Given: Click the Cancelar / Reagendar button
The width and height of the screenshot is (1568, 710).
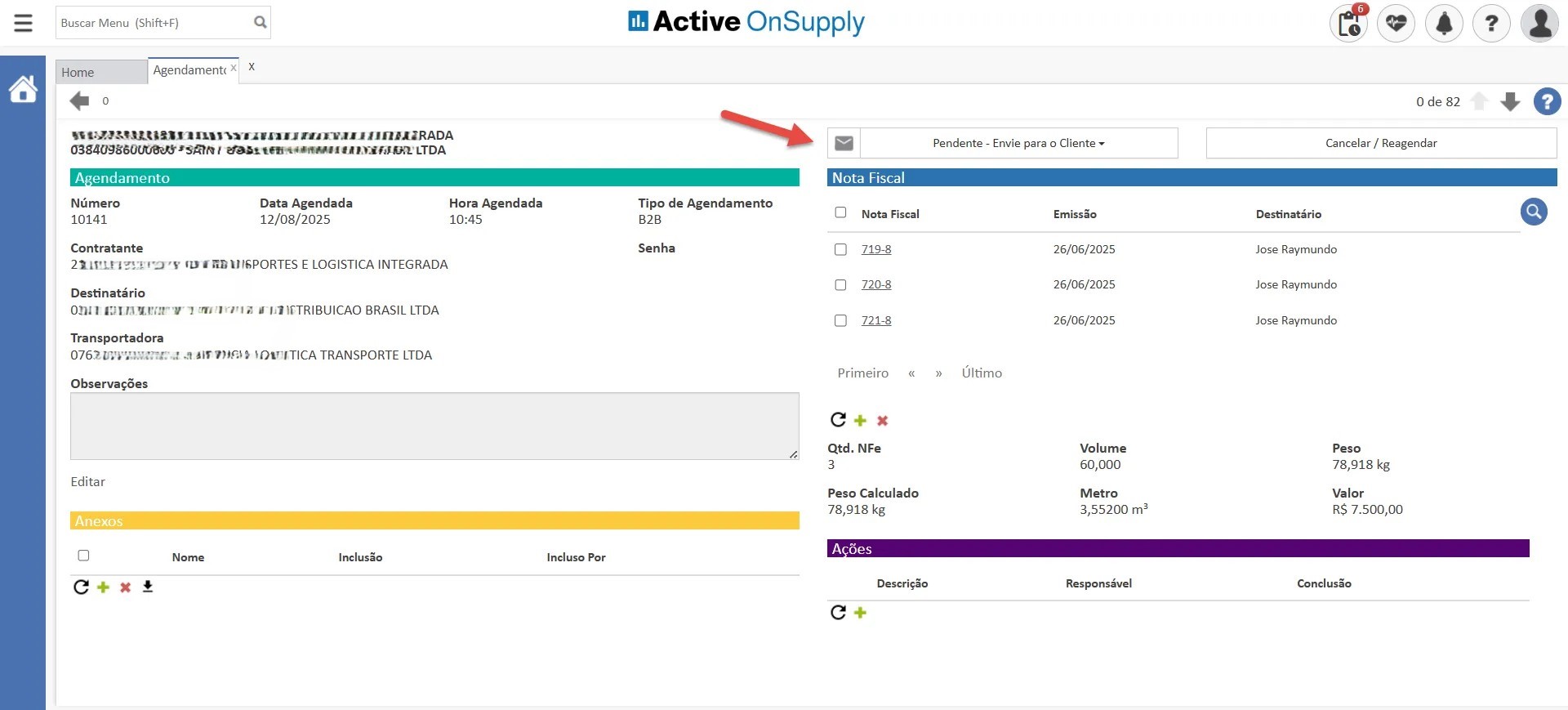Looking at the screenshot, I should [1380, 143].
